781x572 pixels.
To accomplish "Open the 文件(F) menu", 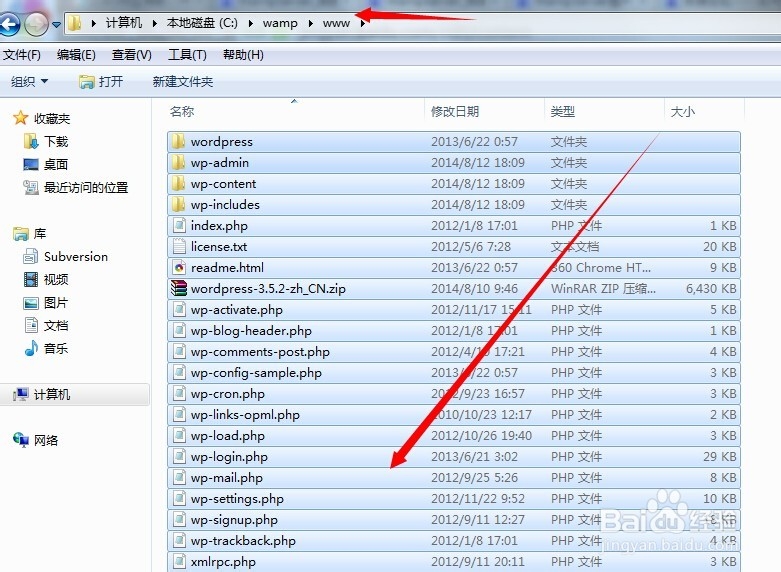I will point(21,55).
